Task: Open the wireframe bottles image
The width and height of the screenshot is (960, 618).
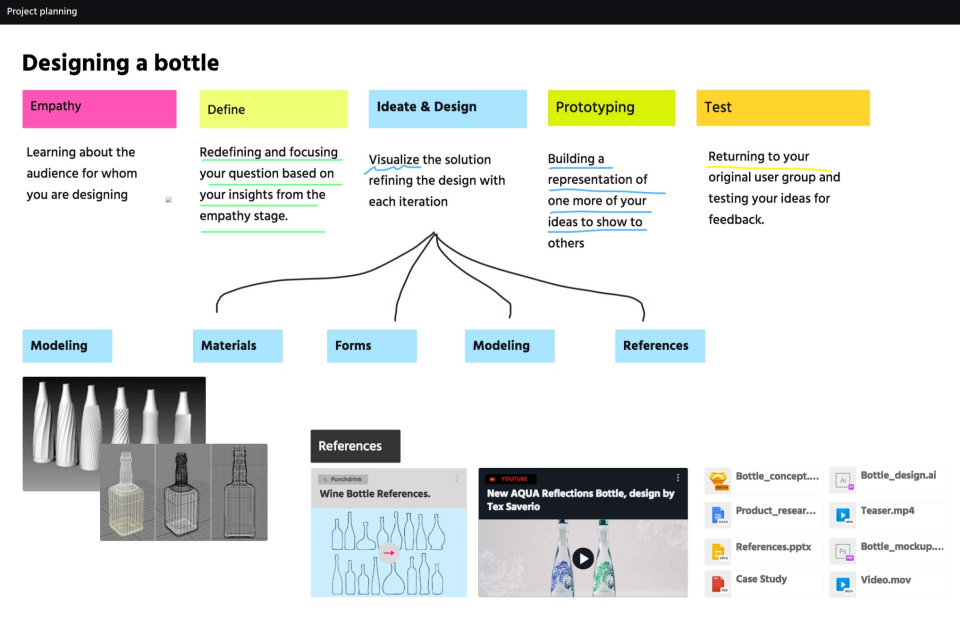Action: tap(184, 493)
